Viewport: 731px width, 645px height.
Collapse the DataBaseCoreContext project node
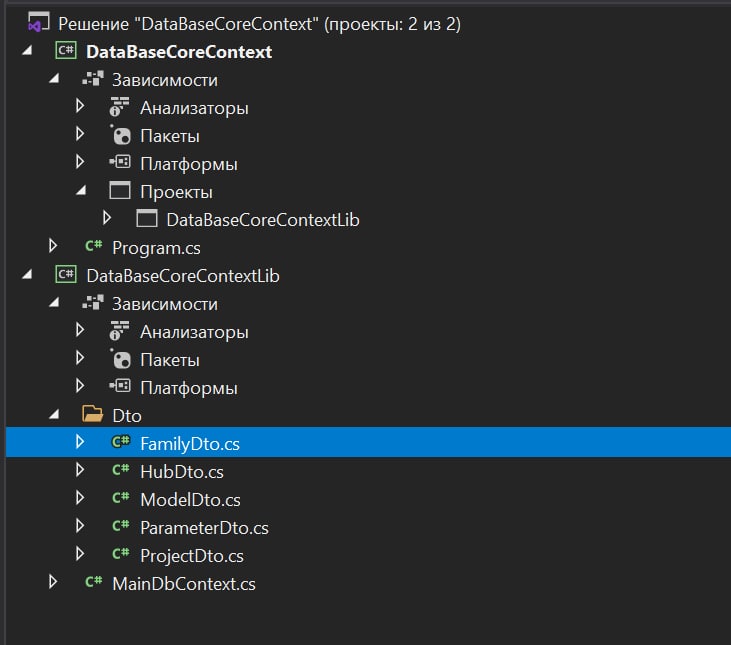[x=28, y=50]
